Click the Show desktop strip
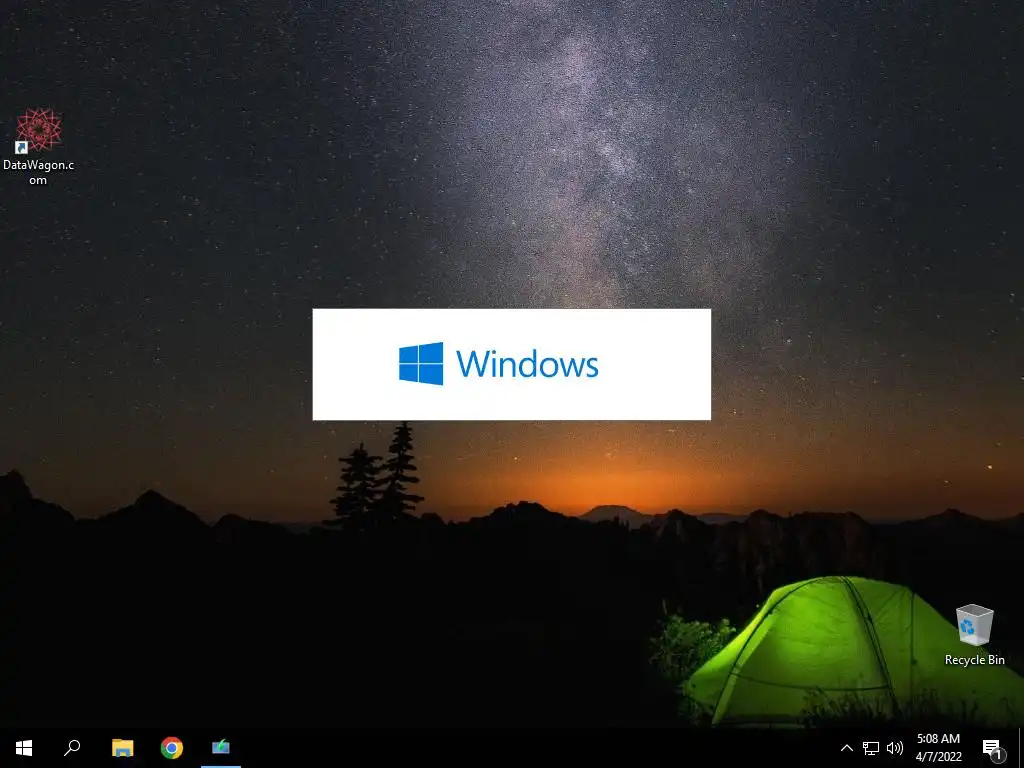The width and height of the screenshot is (1024, 768). tap(1021, 748)
